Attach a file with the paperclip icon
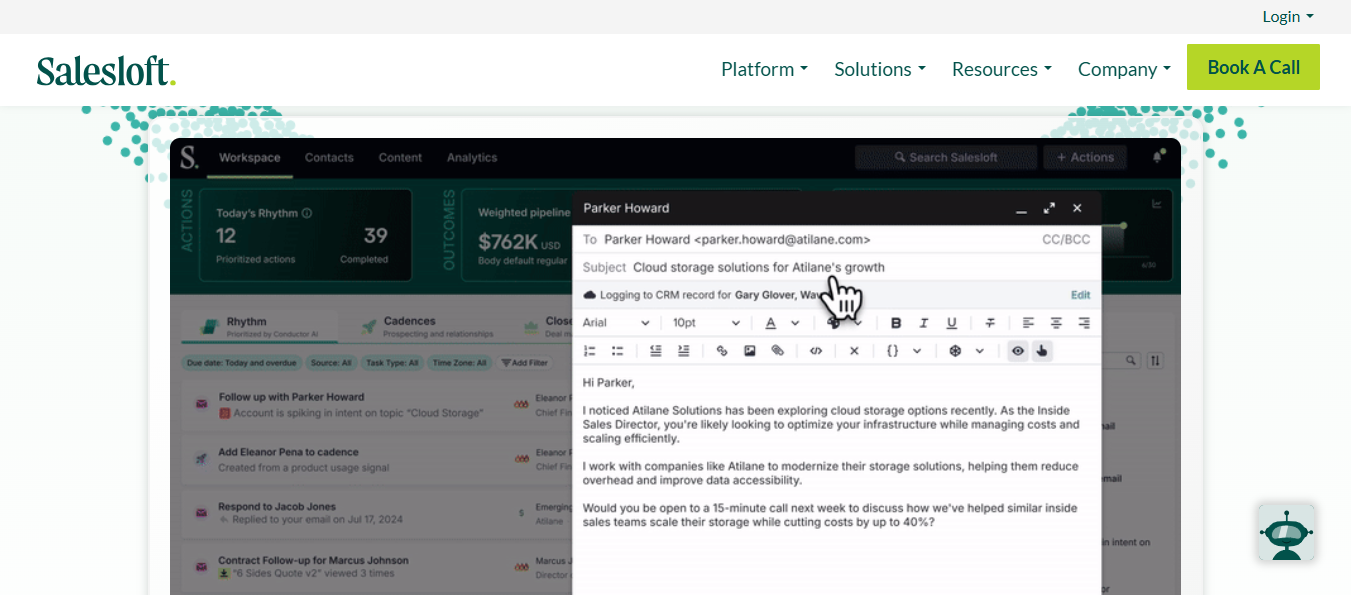1351x595 pixels. tap(778, 351)
